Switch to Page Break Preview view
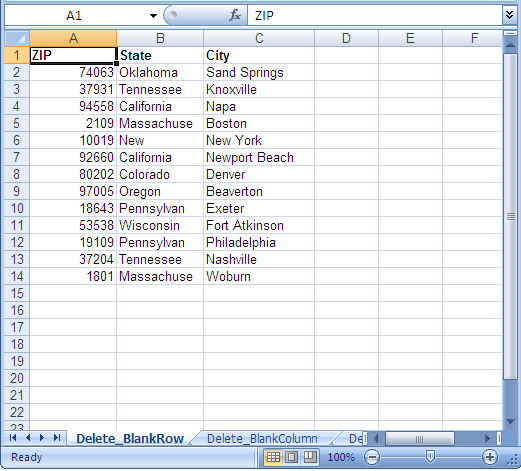Image resolution: width=521 pixels, height=471 pixels. tap(310, 457)
